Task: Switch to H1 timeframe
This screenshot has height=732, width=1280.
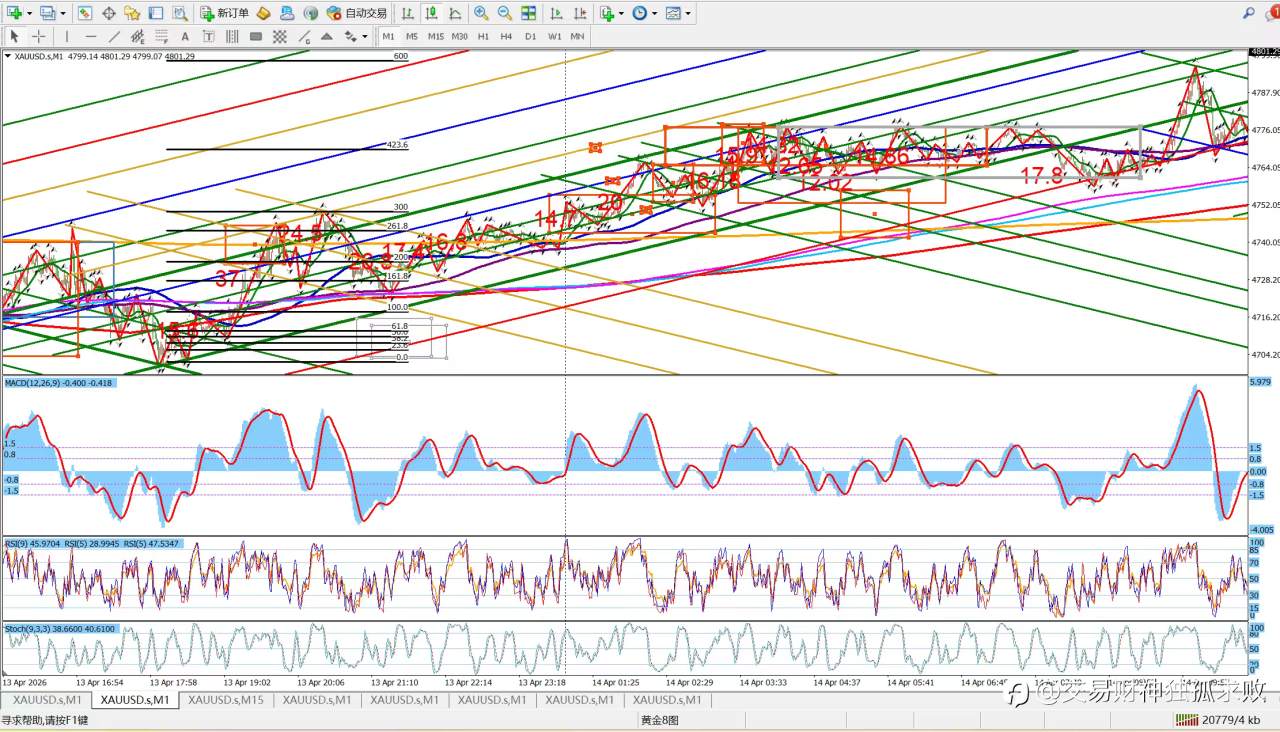Action: (x=483, y=36)
